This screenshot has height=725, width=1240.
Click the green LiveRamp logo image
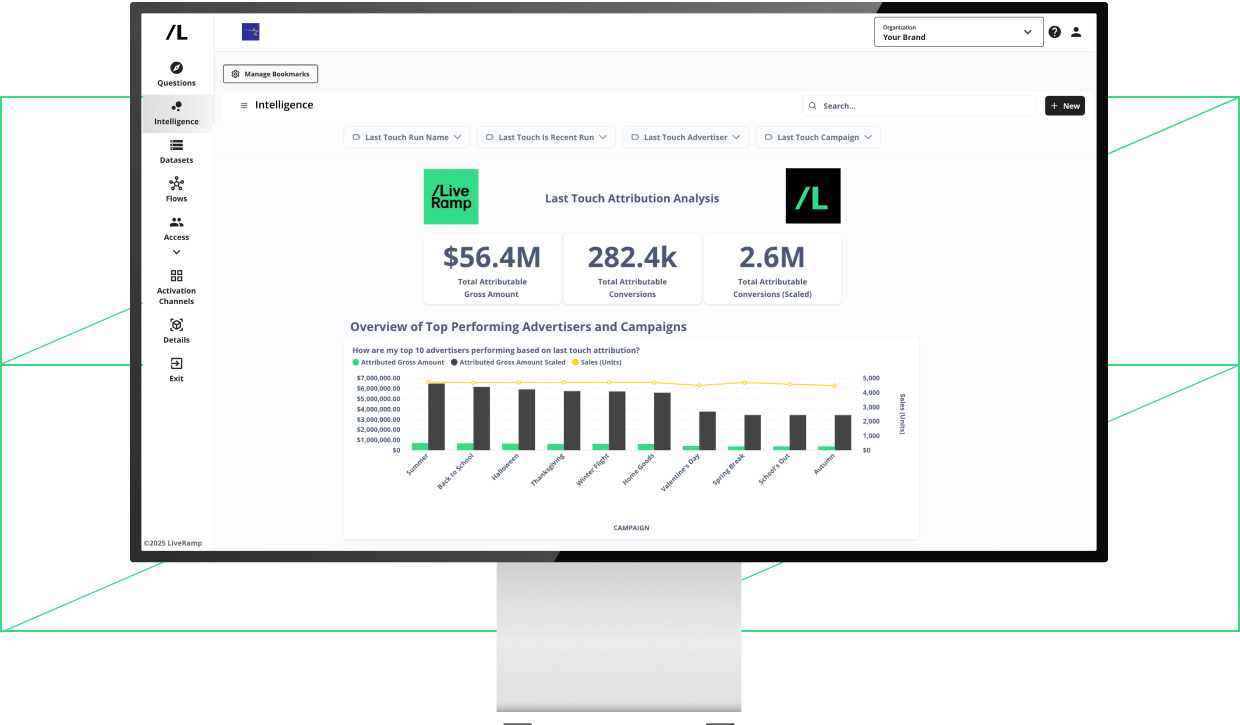tap(451, 196)
